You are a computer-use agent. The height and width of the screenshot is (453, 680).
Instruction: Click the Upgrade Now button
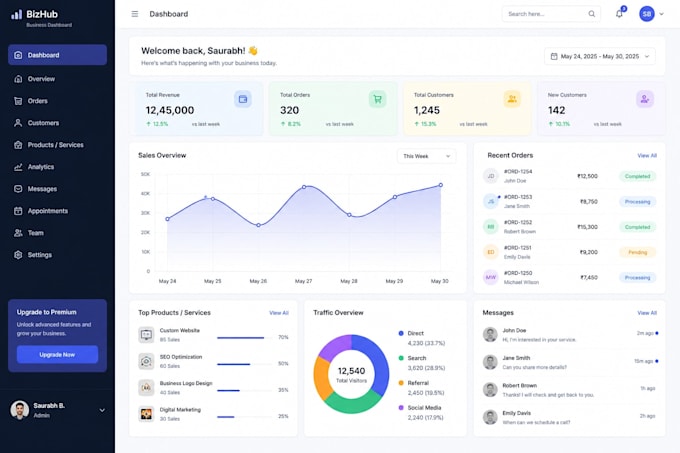[57, 355]
